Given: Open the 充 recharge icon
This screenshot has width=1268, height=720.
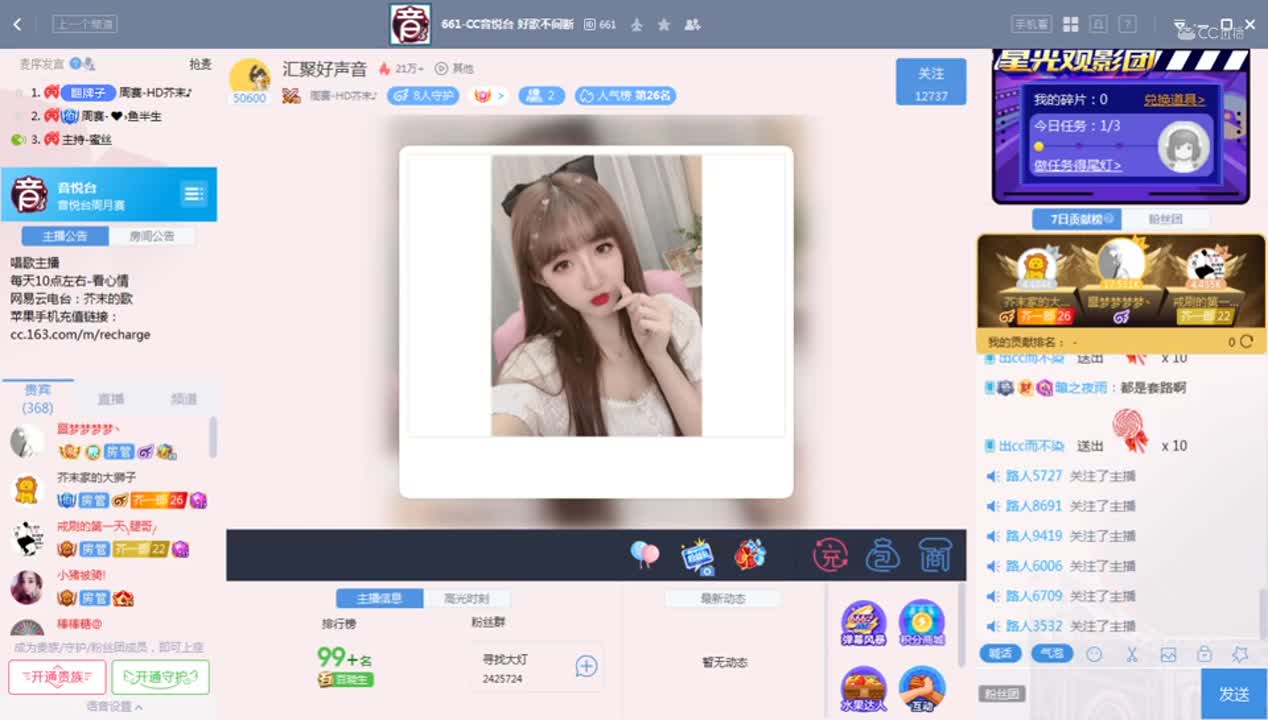Looking at the screenshot, I should (x=830, y=555).
